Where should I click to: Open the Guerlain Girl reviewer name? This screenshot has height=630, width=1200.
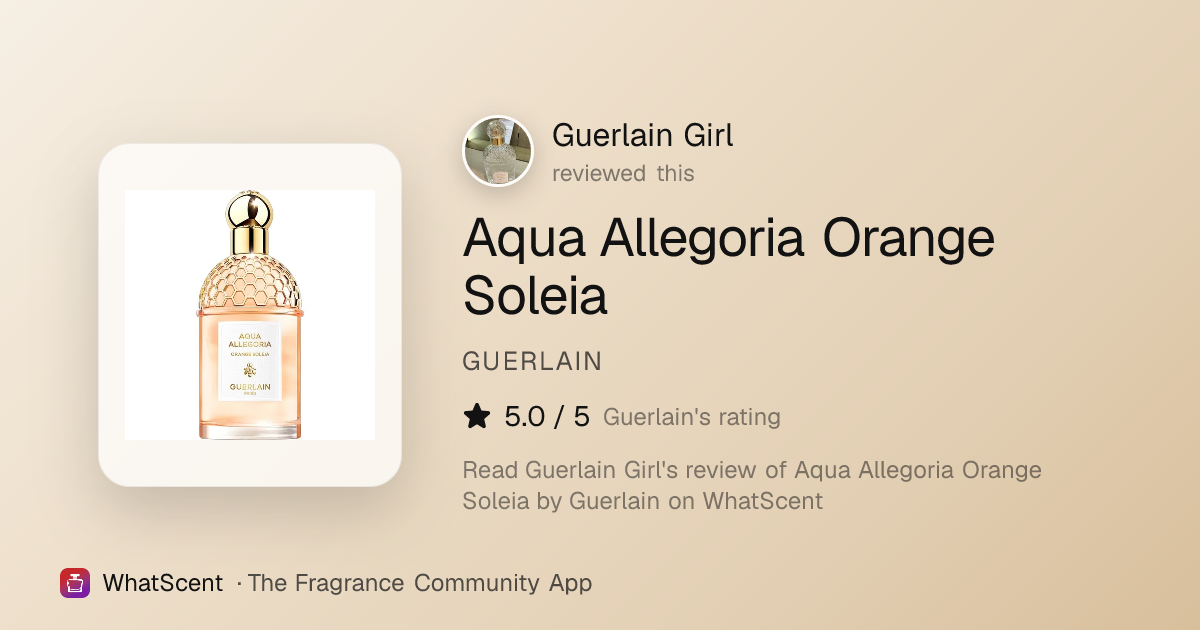click(643, 135)
